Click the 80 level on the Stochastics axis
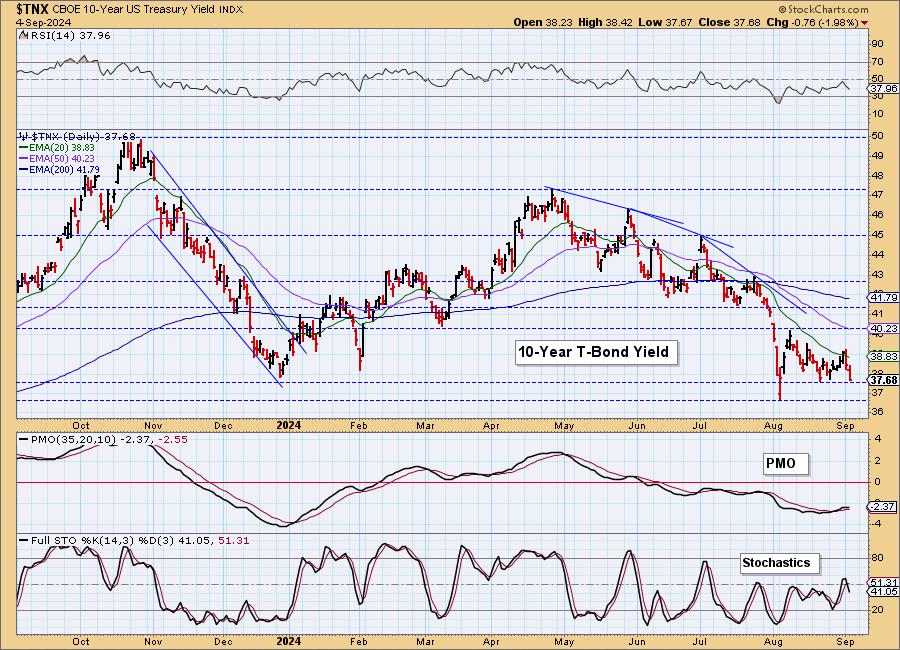This screenshot has width=900, height=650. coord(878,558)
